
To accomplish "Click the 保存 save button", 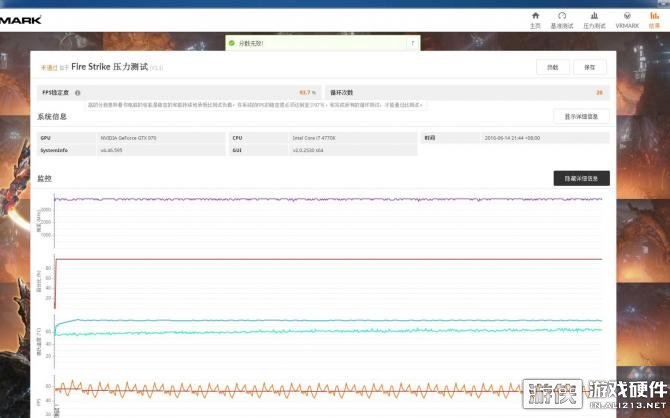I will point(590,67).
